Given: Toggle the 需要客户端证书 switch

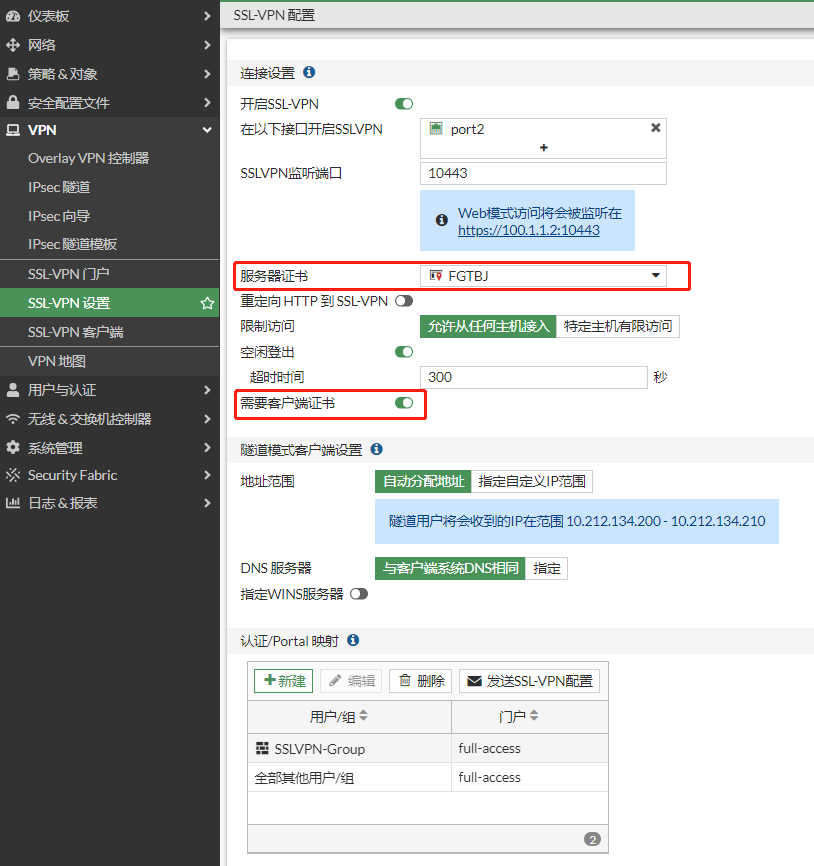Looking at the screenshot, I should pyautogui.click(x=404, y=403).
